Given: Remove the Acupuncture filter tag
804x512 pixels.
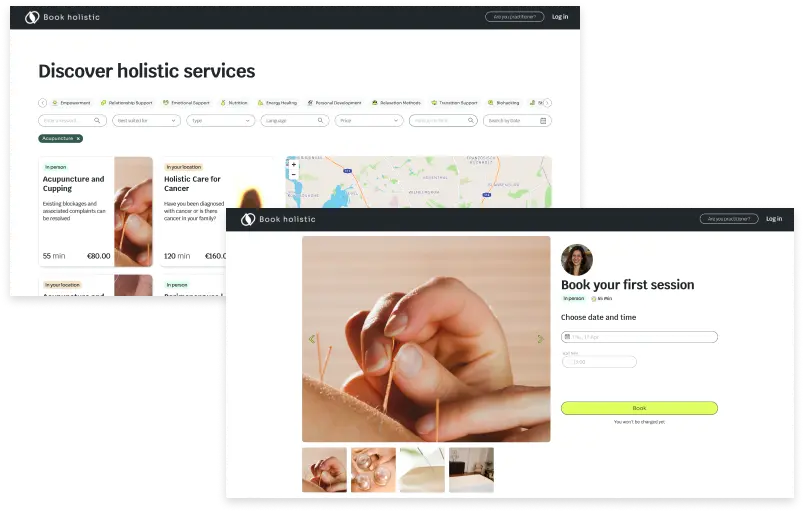Looking at the screenshot, I should (x=78, y=138).
